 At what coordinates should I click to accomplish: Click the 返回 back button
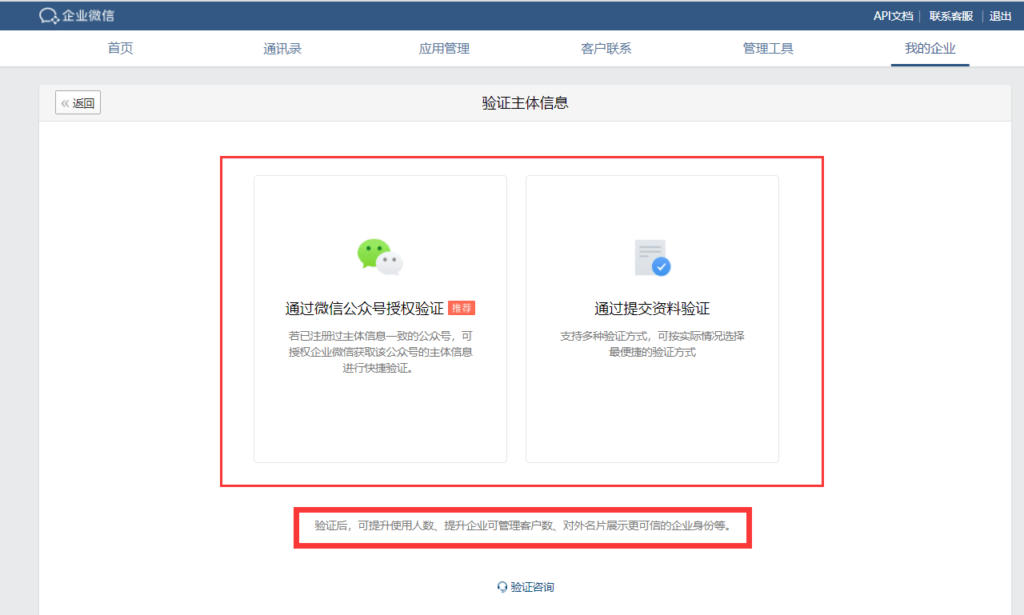click(78, 102)
